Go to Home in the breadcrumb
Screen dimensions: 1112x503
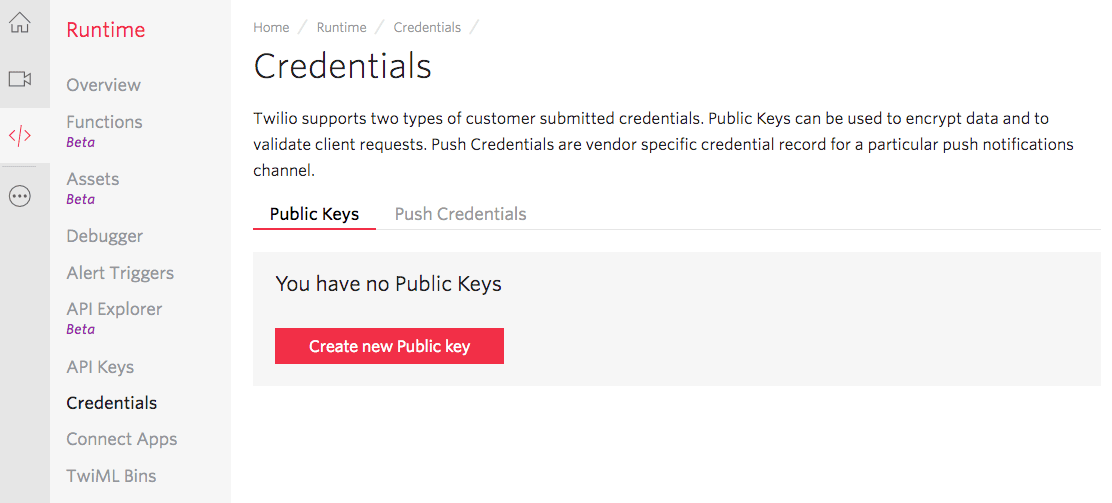pos(271,28)
